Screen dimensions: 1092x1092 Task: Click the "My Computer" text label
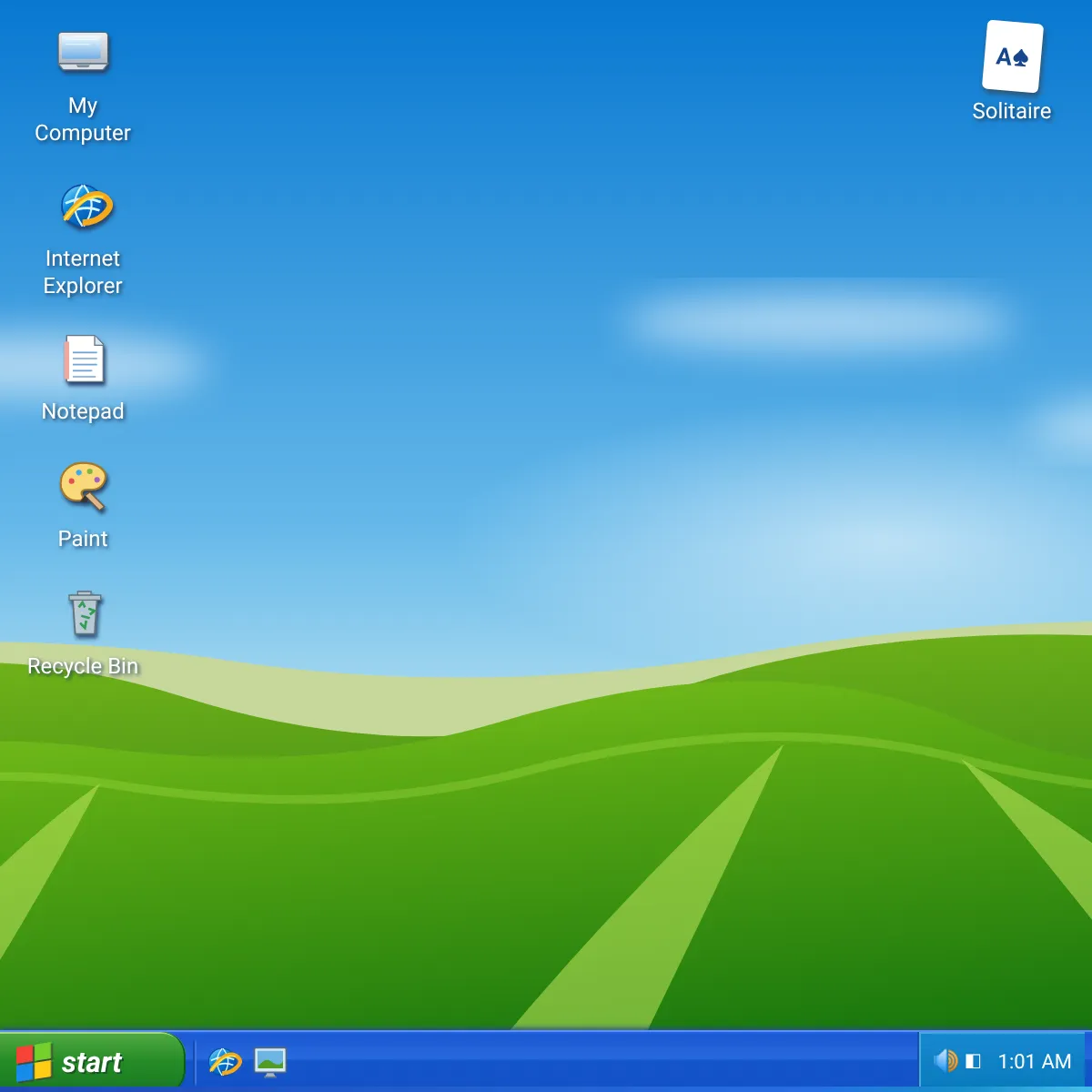click(x=83, y=119)
